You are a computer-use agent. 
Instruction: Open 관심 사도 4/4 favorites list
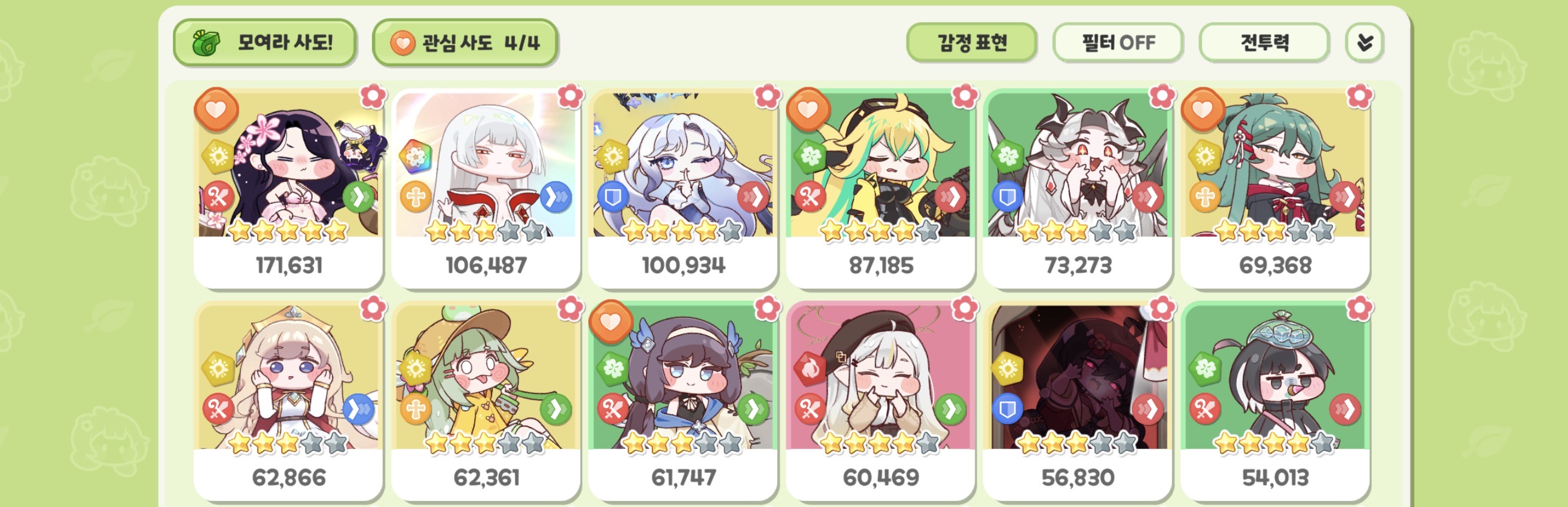point(465,42)
